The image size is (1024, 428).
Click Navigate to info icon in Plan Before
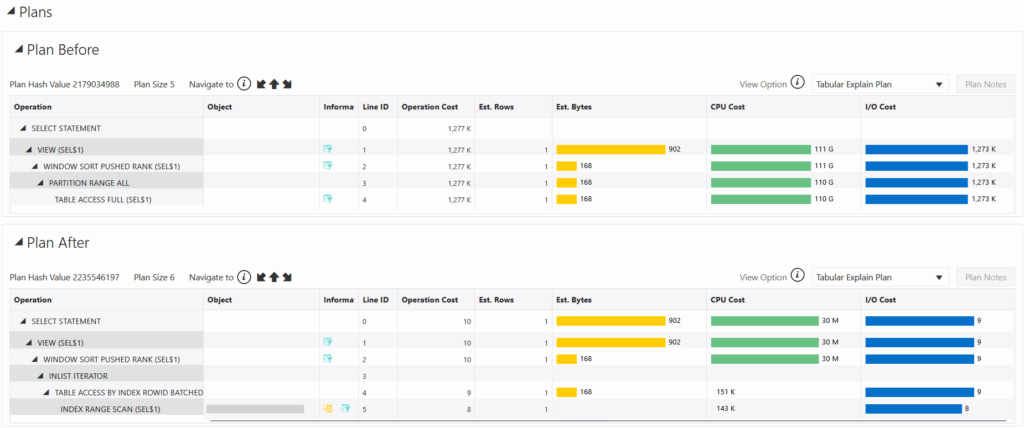[244, 84]
